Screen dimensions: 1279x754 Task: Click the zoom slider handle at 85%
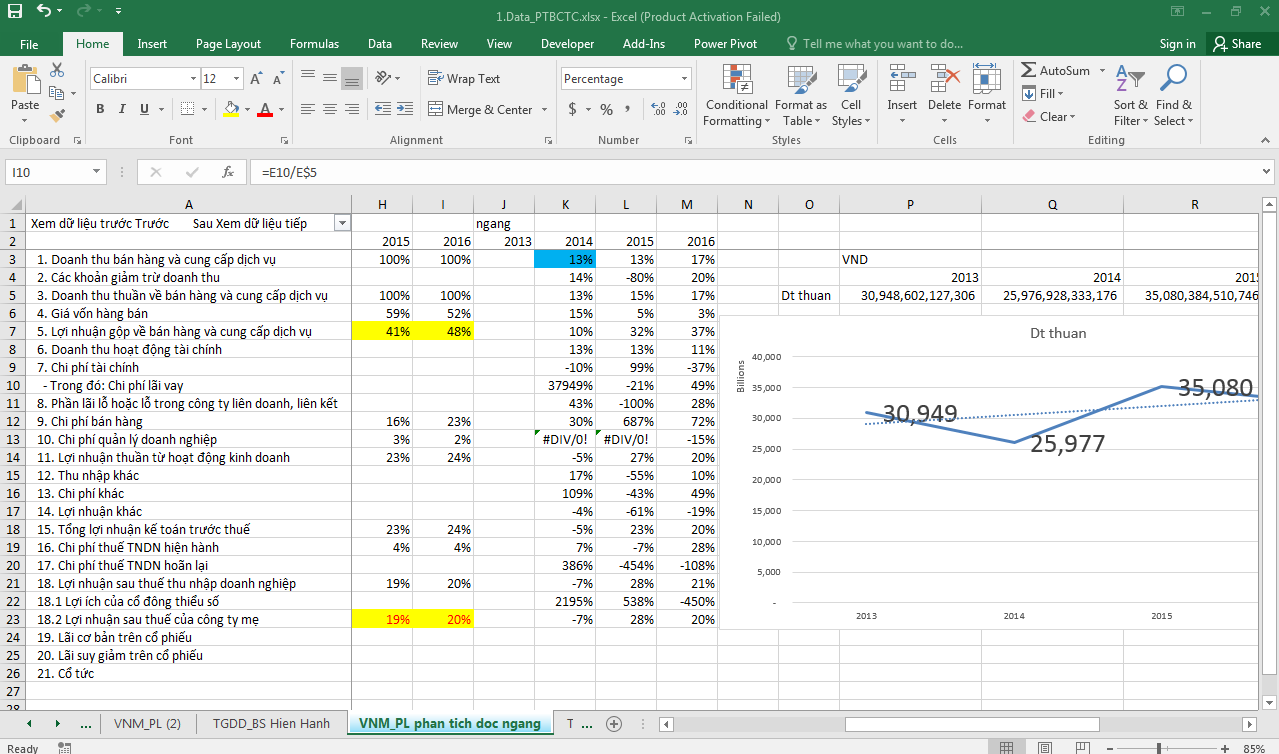(x=1158, y=747)
